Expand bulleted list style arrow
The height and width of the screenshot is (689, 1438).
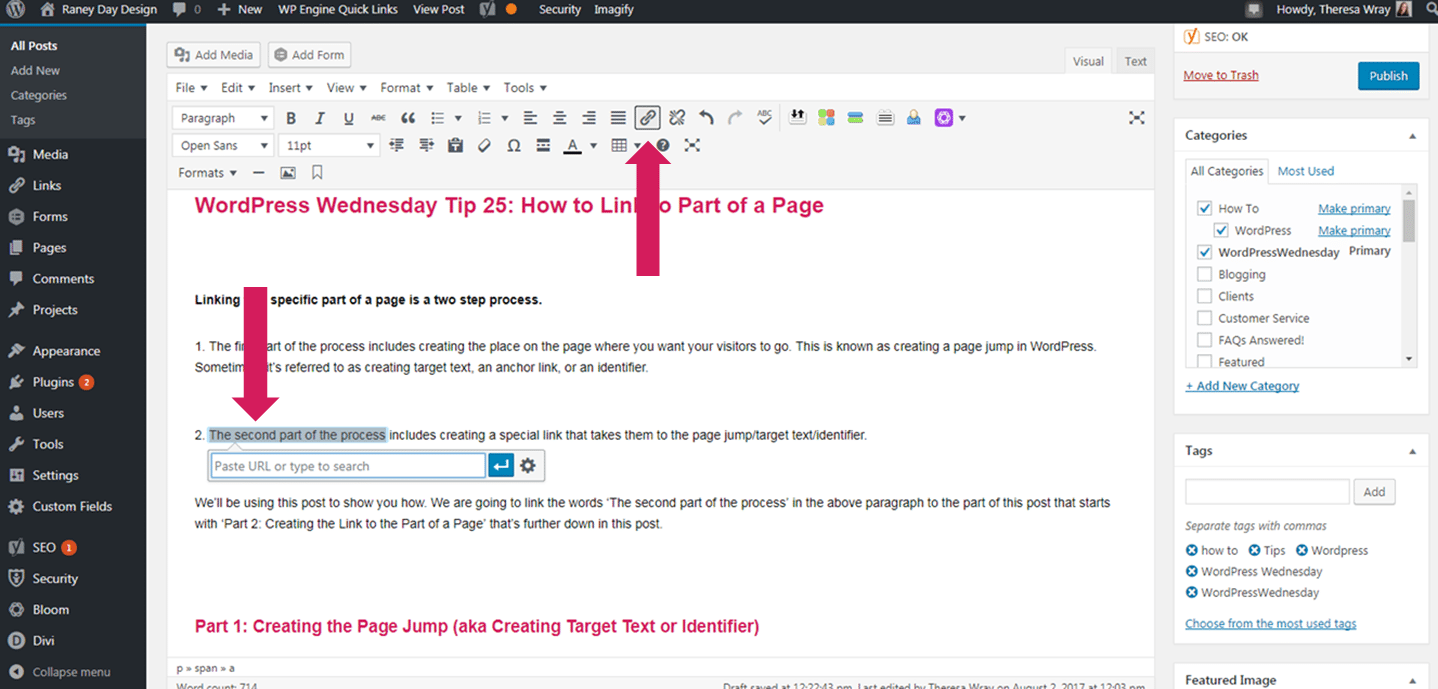(x=458, y=118)
